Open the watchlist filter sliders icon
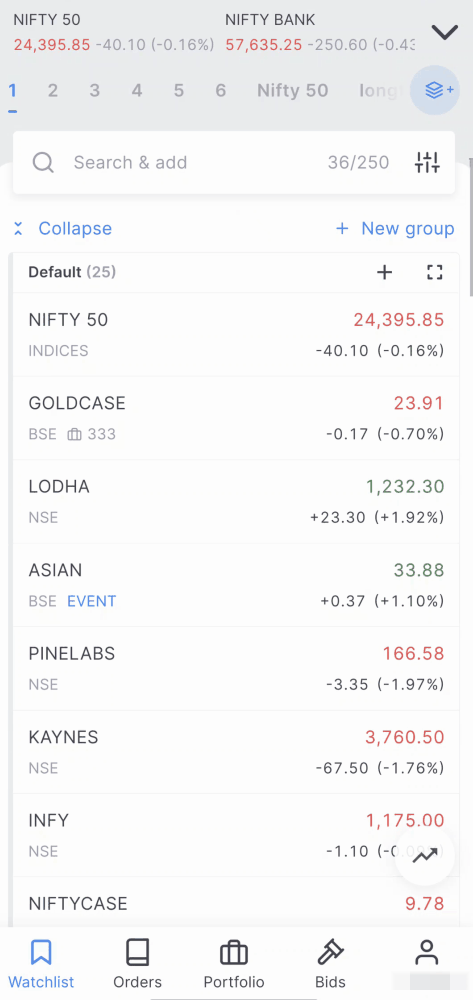This screenshot has width=473, height=1000. pos(427,163)
